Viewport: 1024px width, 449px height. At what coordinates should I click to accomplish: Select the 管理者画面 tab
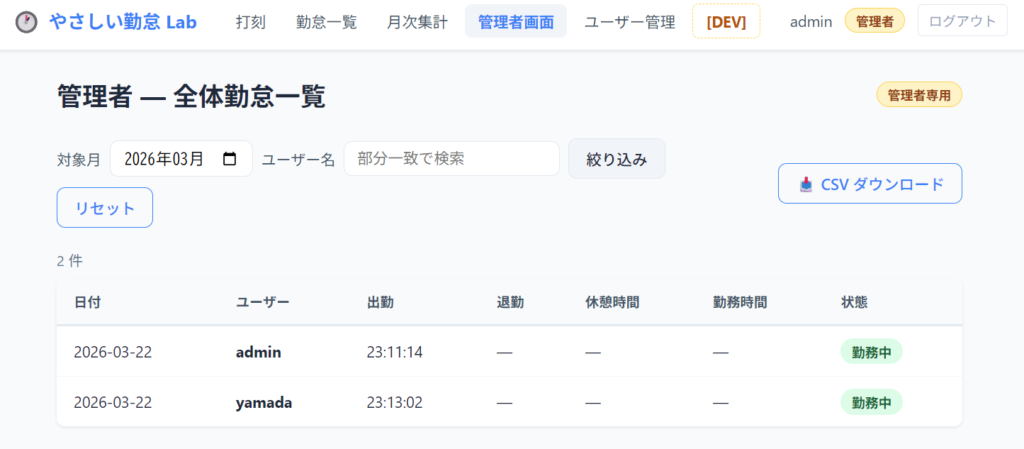[515, 21]
